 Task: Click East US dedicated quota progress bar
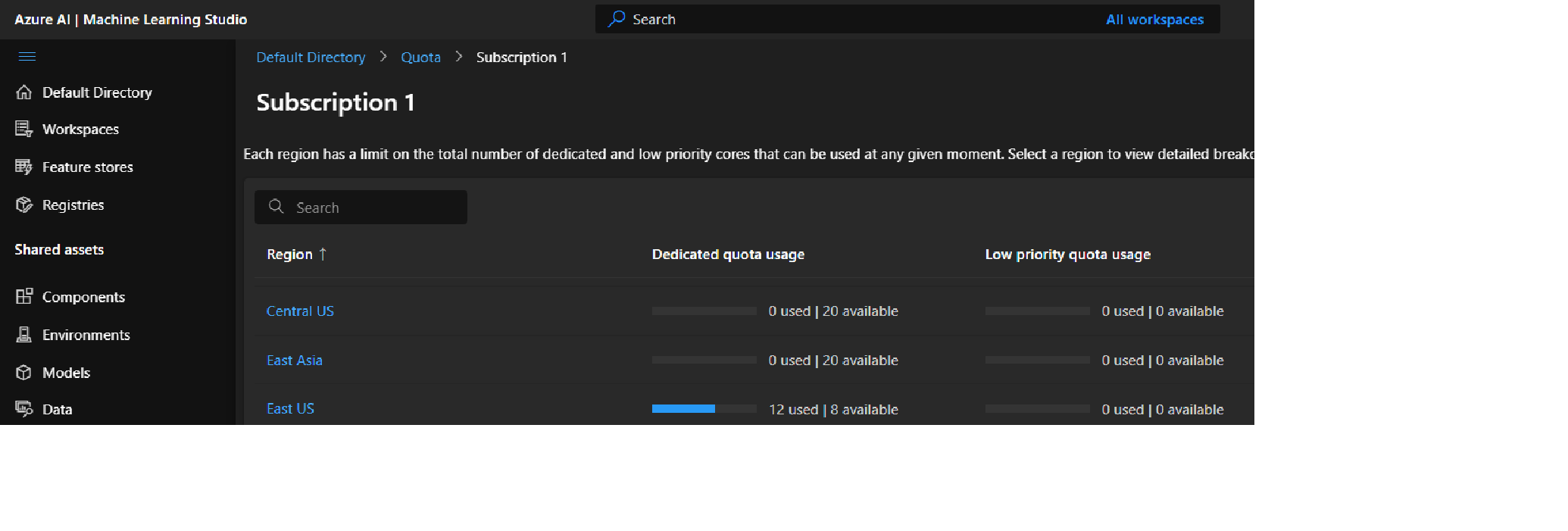tap(704, 409)
